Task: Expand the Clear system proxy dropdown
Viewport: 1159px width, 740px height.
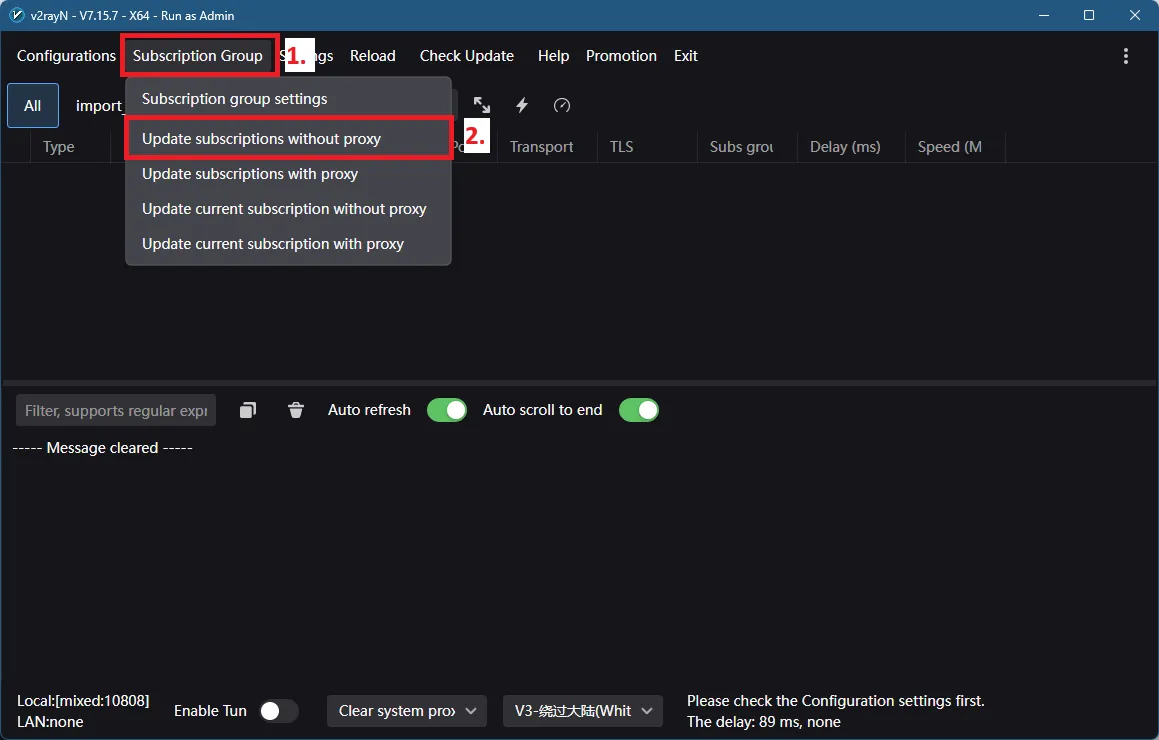Action: pos(407,711)
